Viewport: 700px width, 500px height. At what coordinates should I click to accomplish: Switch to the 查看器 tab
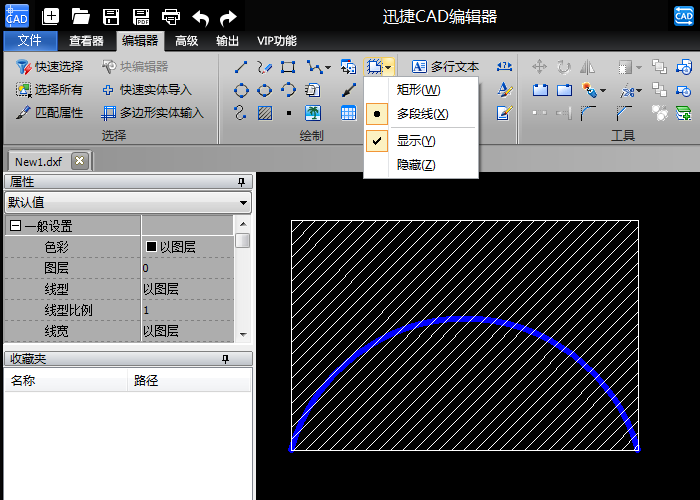87,41
